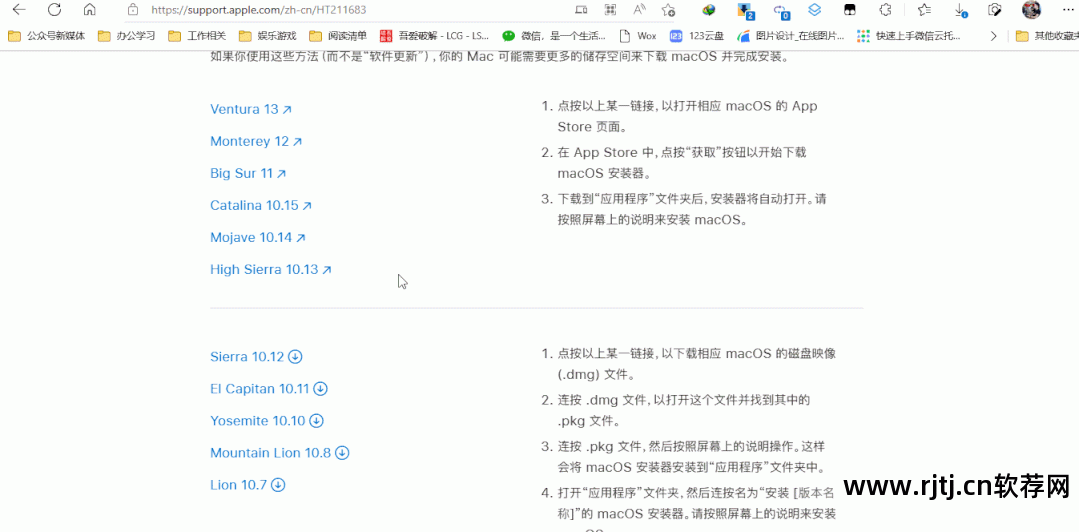Open 工作相关 bookmark folder
The width and height of the screenshot is (1079, 532).
(x=196, y=36)
